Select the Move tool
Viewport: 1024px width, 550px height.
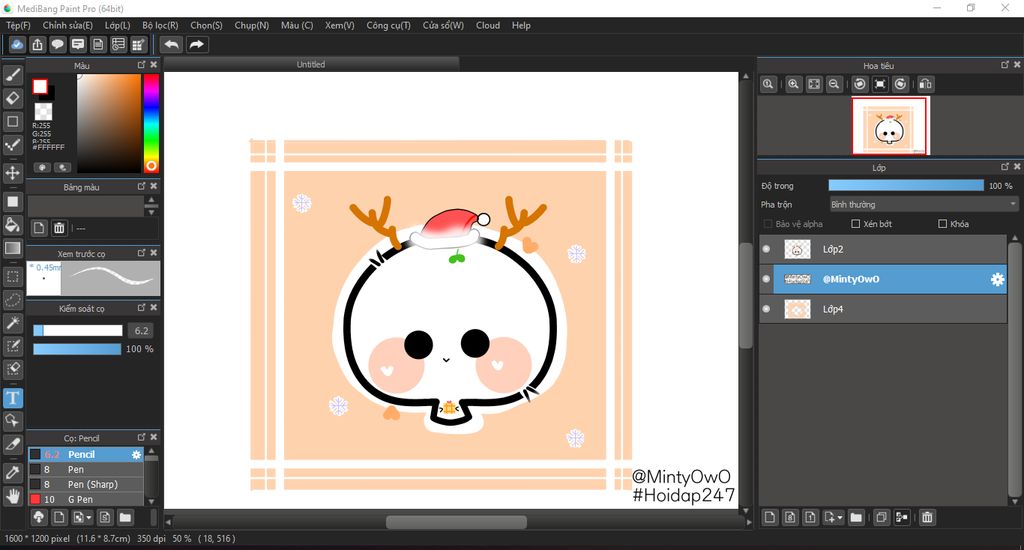(12, 173)
